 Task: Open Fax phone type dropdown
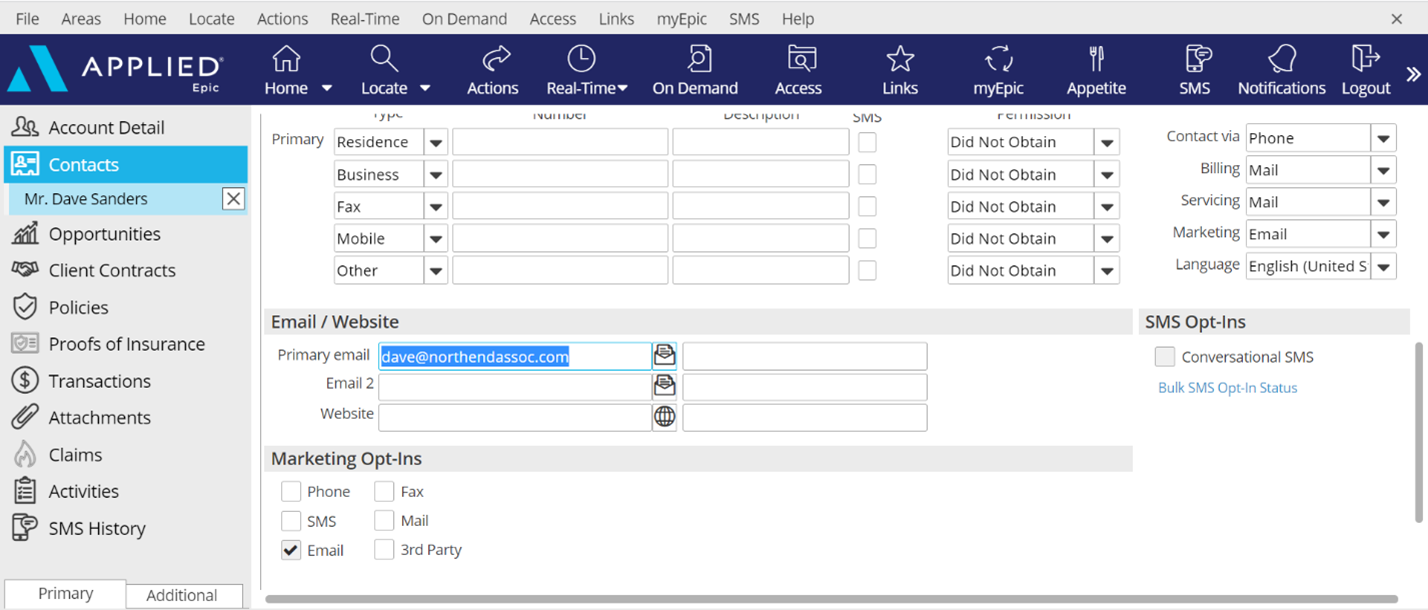(436, 206)
